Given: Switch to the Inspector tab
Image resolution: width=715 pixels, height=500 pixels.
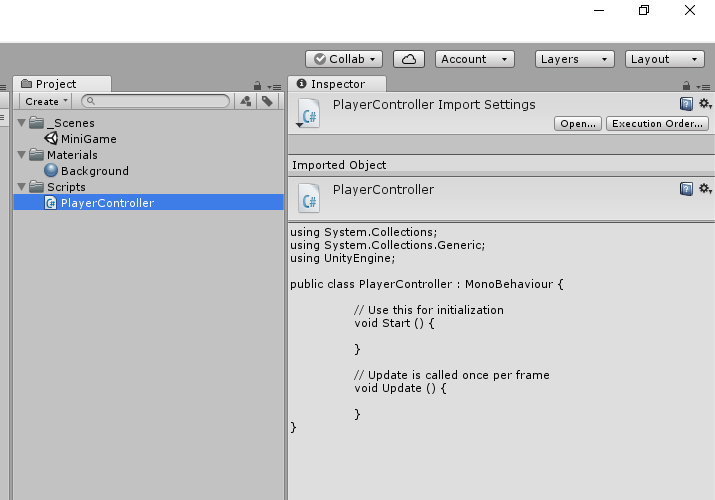Looking at the screenshot, I should pos(337,84).
